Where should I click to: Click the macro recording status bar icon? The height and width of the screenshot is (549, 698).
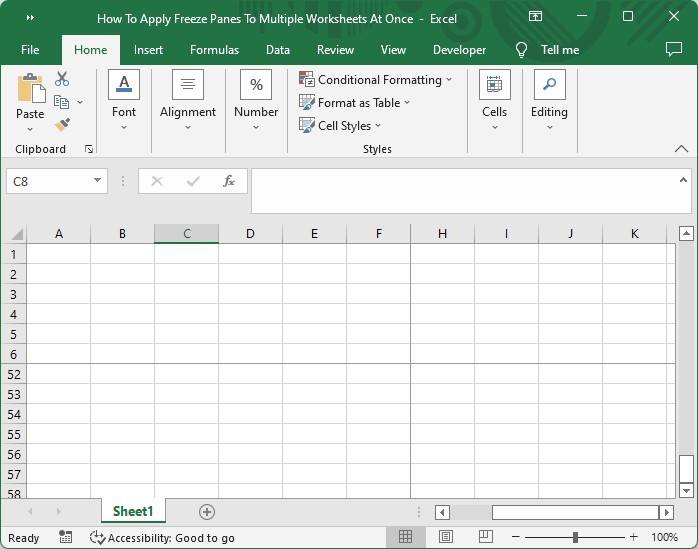tap(65, 537)
